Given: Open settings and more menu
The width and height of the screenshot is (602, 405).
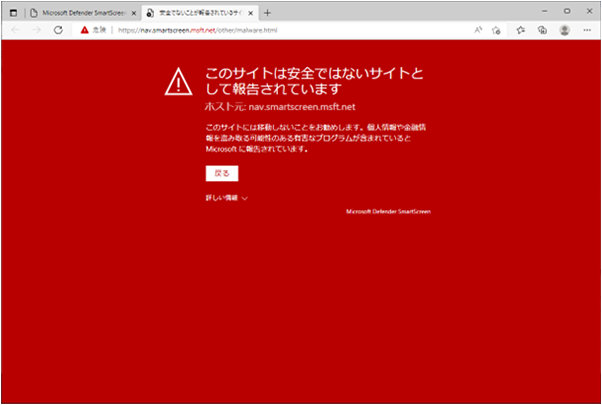Looking at the screenshot, I should (x=587, y=30).
